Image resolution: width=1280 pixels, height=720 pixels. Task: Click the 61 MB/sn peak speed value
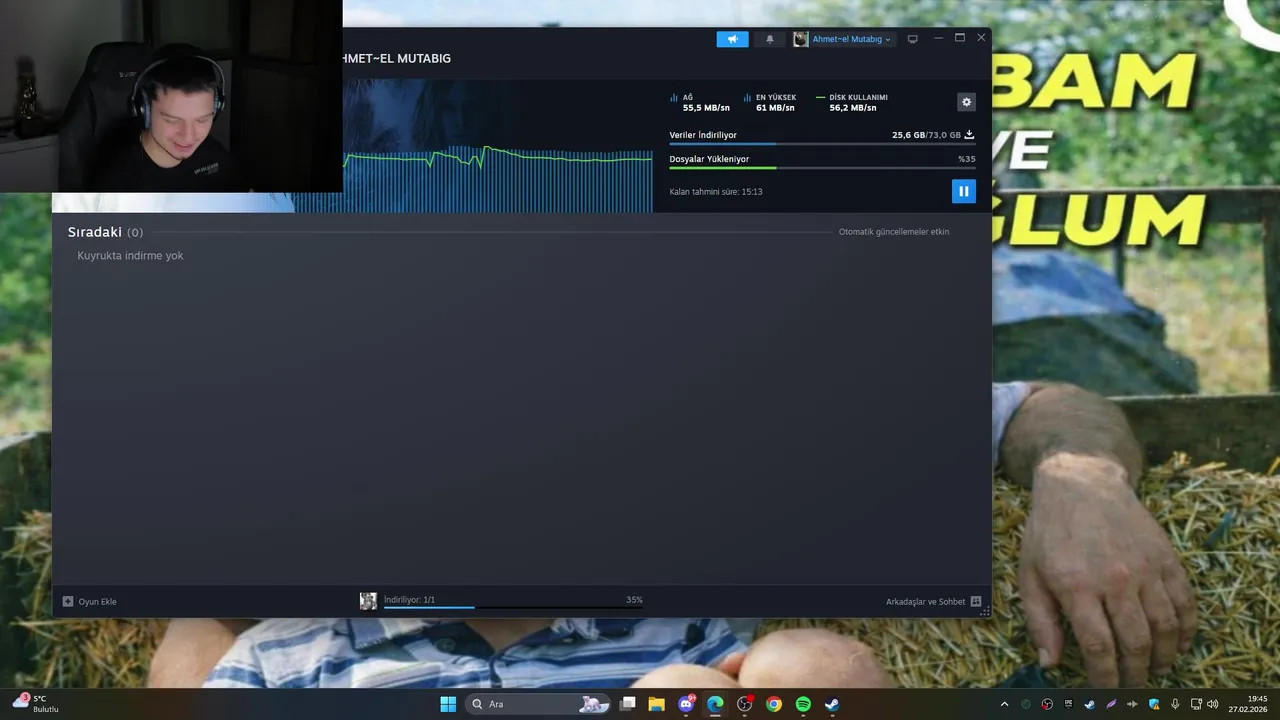click(x=775, y=108)
